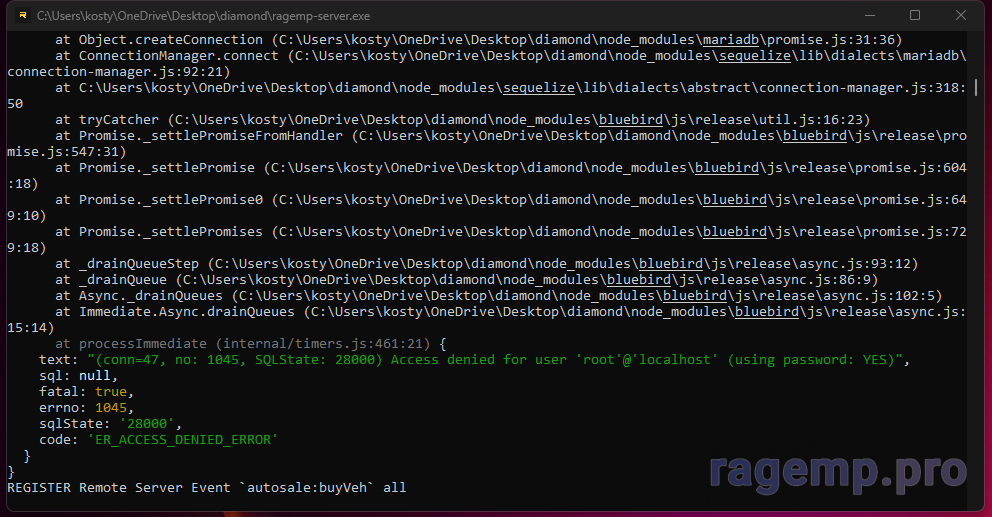The width and height of the screenshot is (992, 517).
Task: Maximize the ragemp-server console window
Action: click(915, 16)
